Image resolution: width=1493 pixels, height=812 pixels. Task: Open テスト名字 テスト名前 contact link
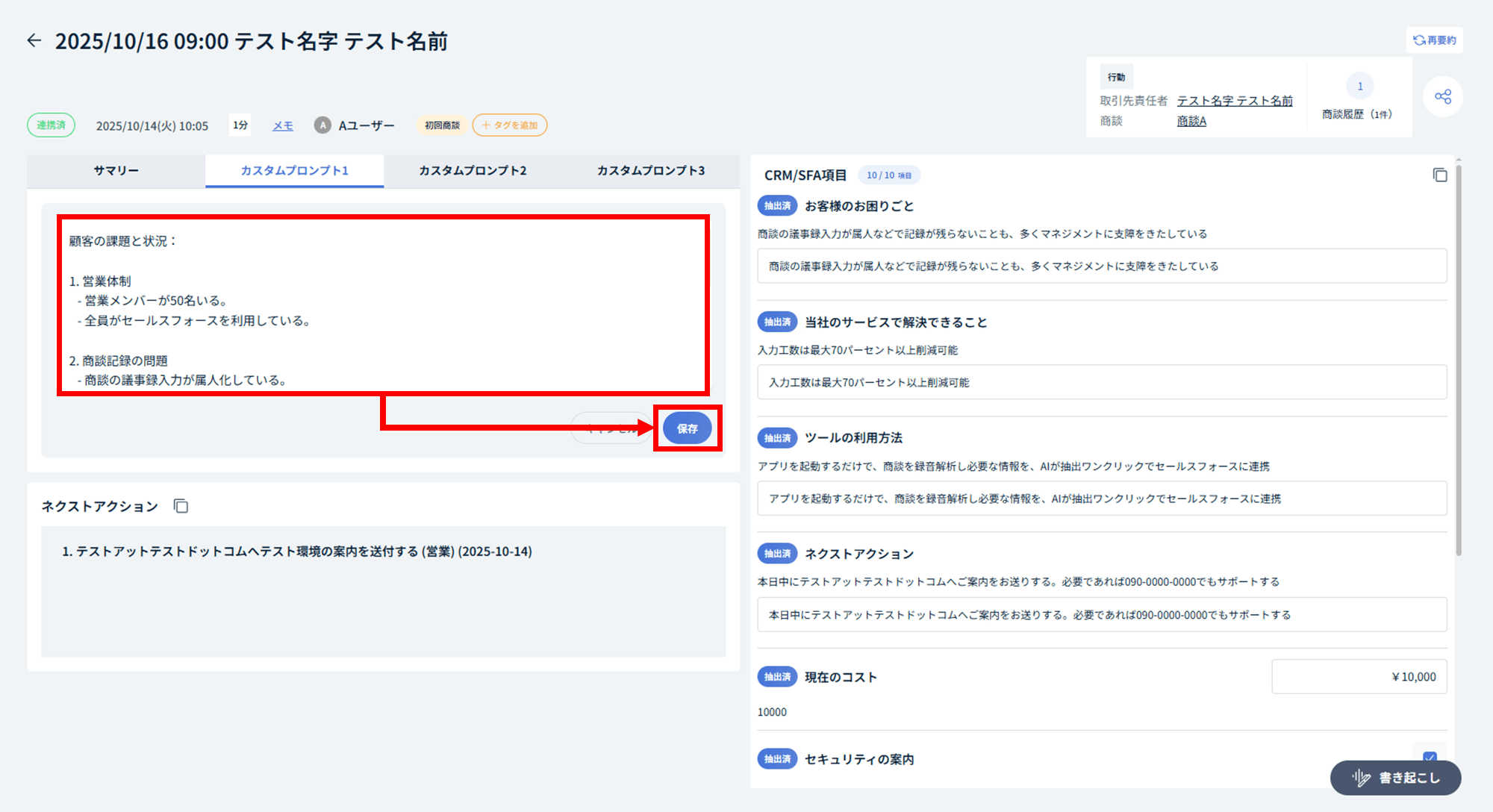coord(1234,101)
